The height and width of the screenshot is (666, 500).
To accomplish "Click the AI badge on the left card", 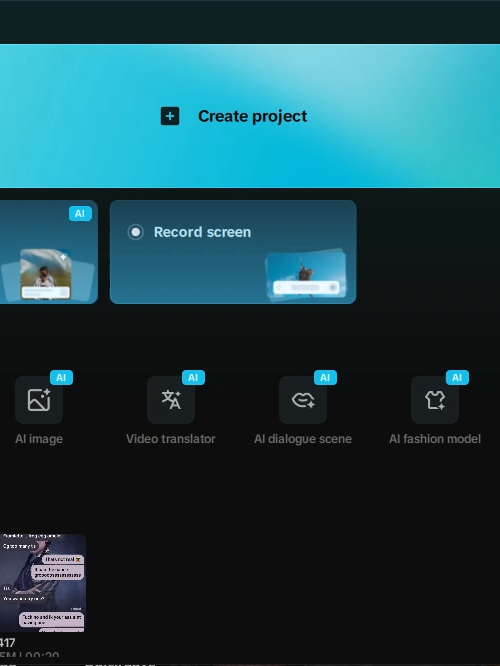I will (80, 213).
